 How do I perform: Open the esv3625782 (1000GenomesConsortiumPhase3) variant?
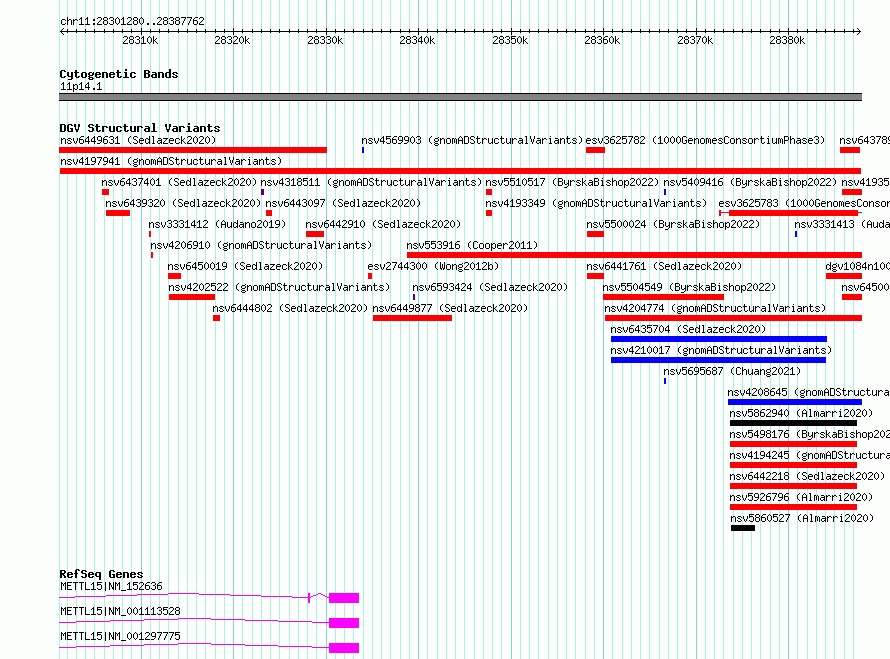click(705, 140)
